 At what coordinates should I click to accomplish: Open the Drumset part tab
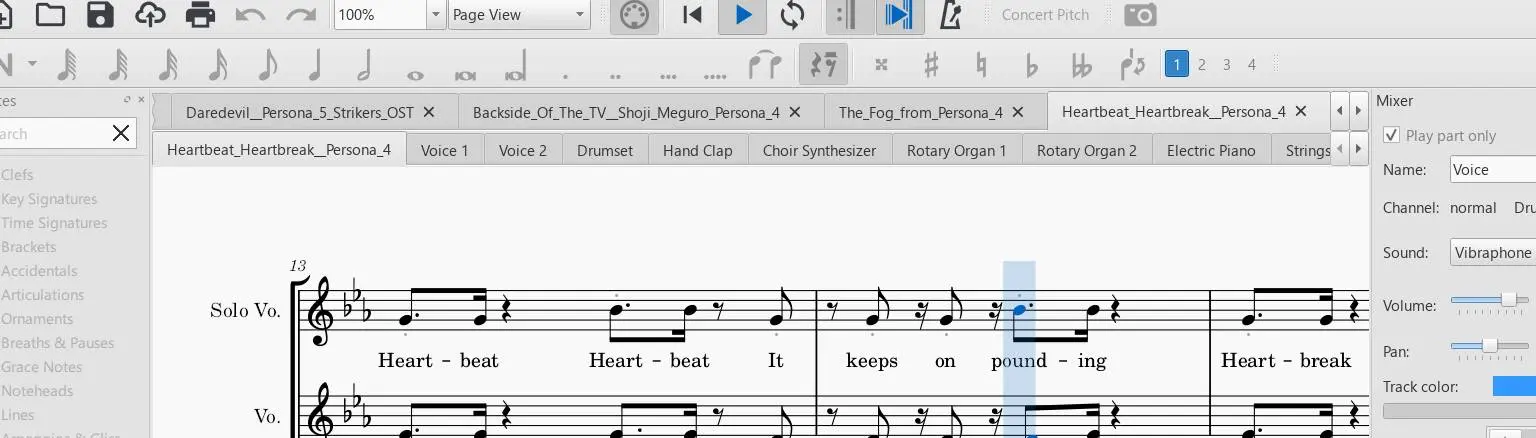pyautogui.click(x=605, y=150)
